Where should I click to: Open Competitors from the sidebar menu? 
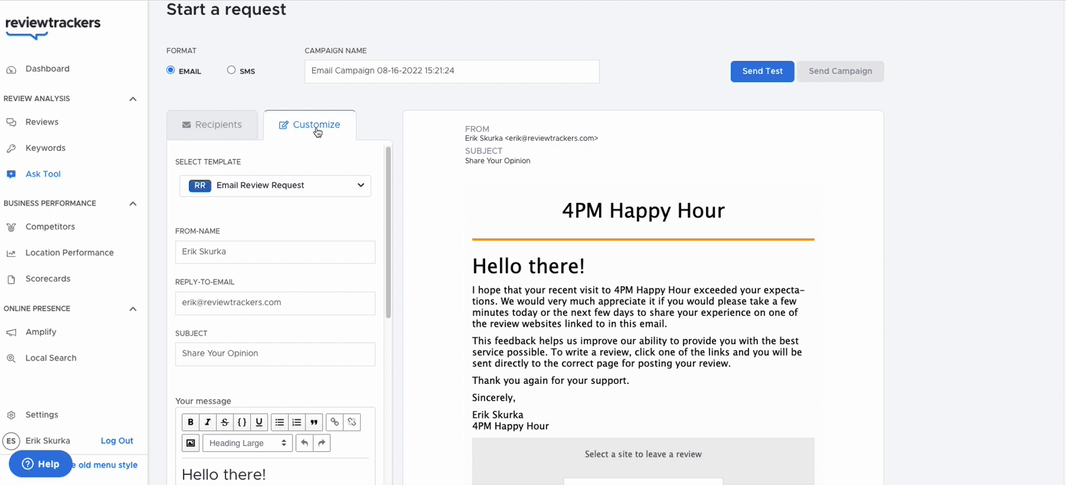point(50,227)
